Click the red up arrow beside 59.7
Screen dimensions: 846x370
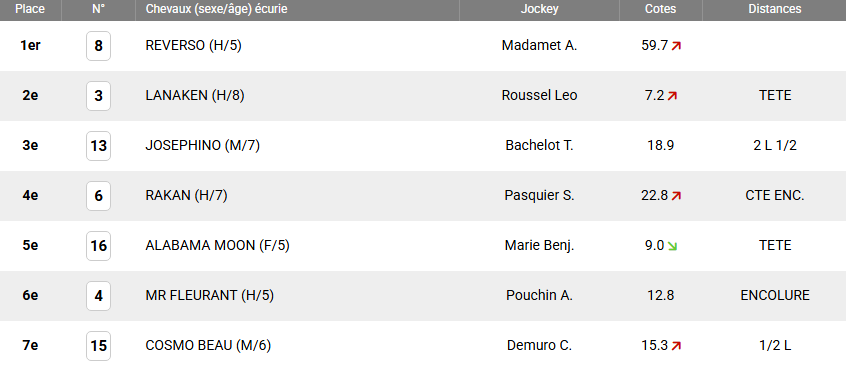point(676,46)
